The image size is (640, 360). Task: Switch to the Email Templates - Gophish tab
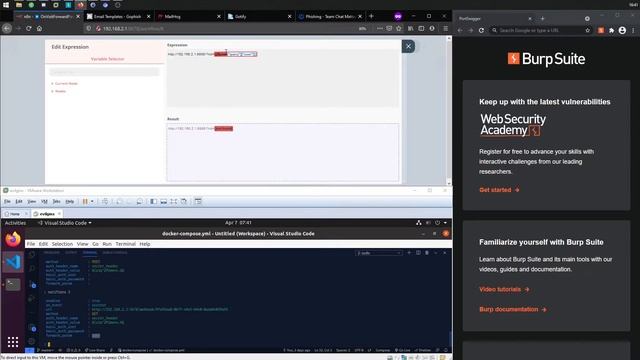[118, 17]
